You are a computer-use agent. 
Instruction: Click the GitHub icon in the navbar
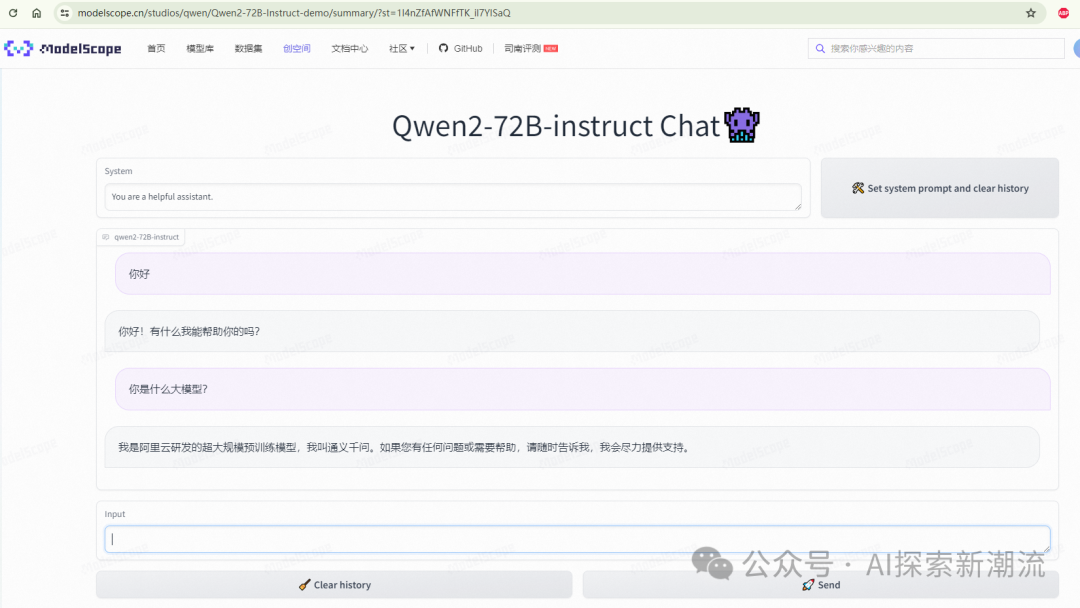(x=442, y=47)
